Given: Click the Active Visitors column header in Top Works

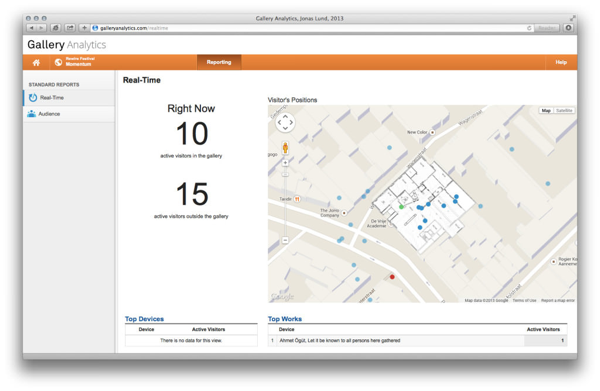Looking at the screenshot, I should pos(543,329).
